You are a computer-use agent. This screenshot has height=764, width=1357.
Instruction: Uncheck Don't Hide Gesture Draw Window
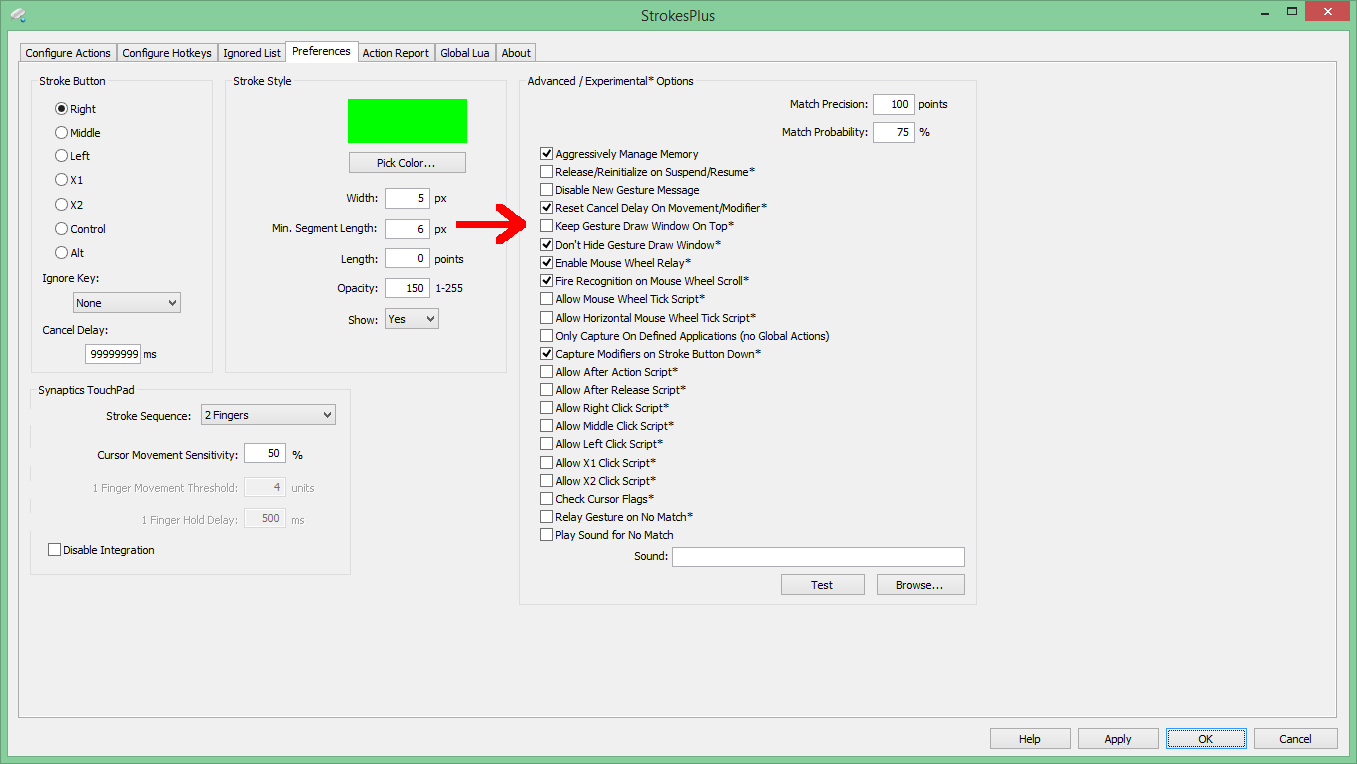547,244
